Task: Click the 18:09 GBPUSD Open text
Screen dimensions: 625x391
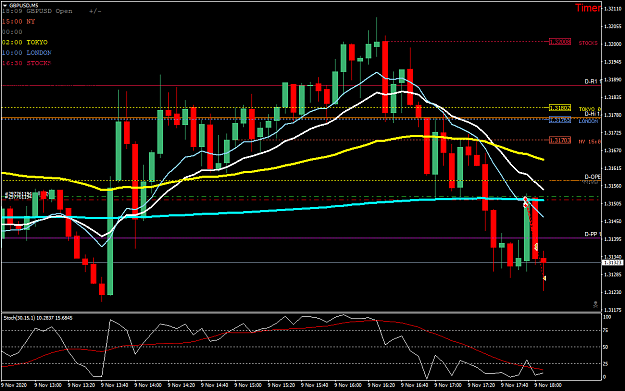Action: click(x=37, y=11)
